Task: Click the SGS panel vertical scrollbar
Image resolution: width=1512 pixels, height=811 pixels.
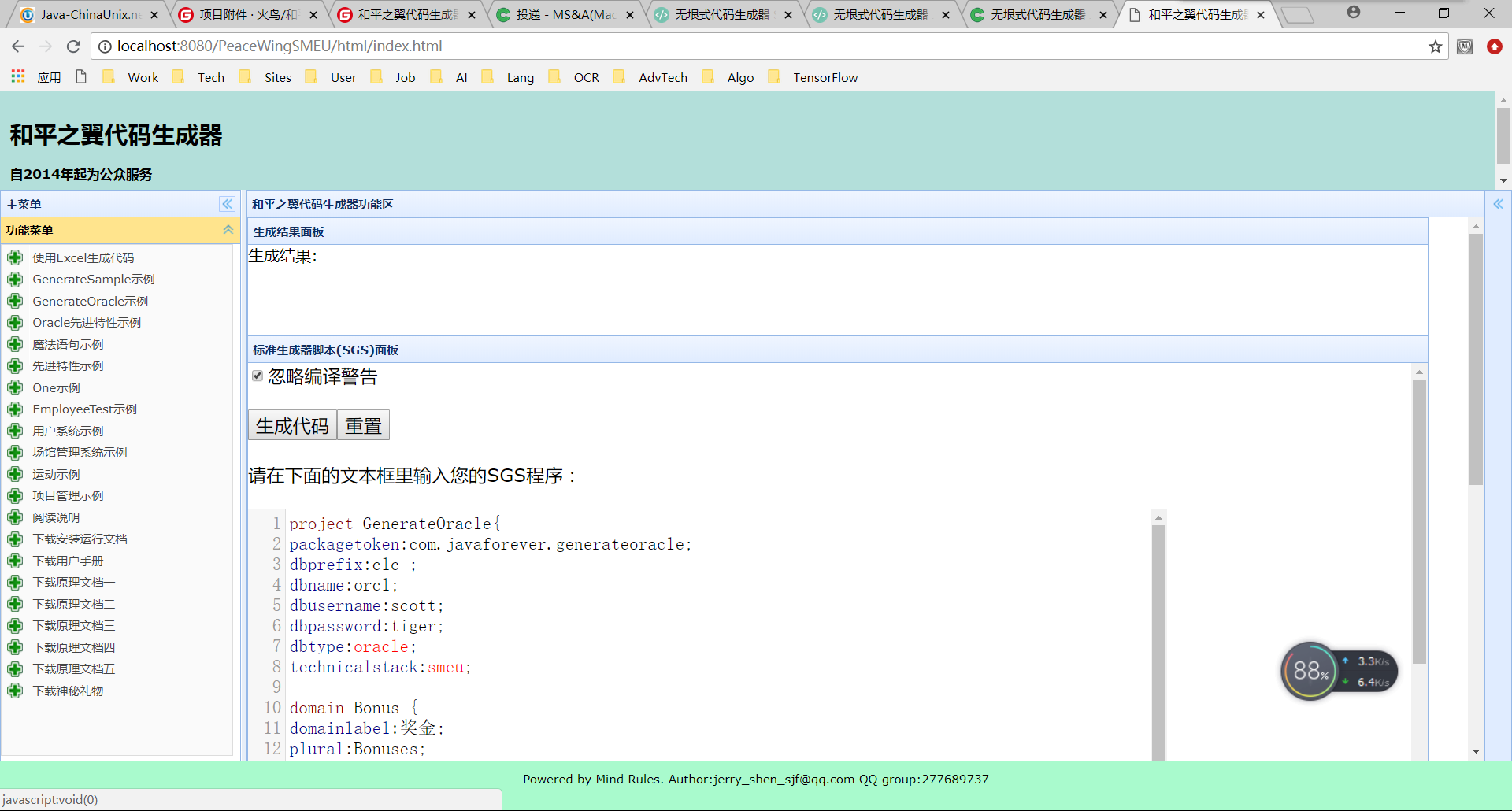Action: (x=1419, y=520)
